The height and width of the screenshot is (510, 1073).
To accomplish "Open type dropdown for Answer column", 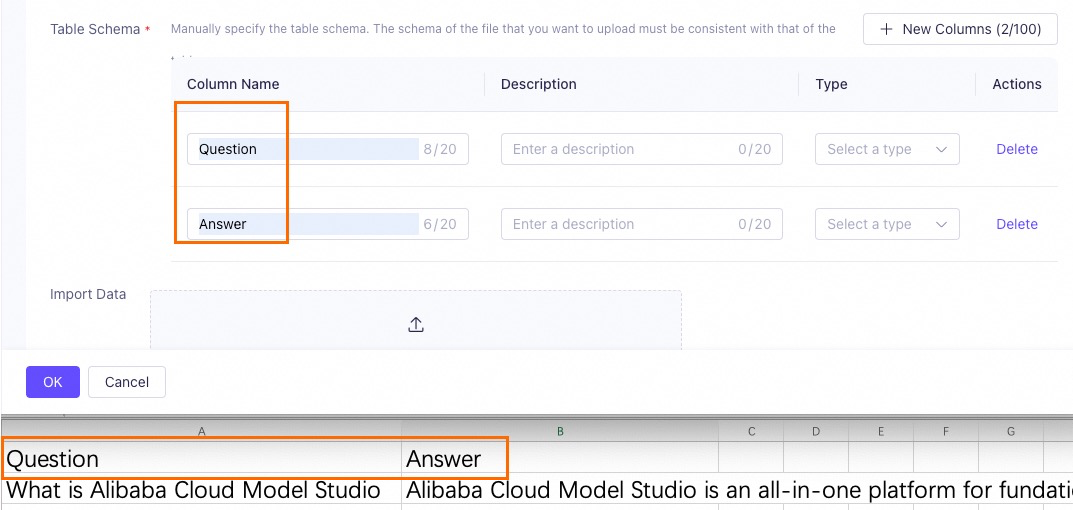I will point(887,224).
